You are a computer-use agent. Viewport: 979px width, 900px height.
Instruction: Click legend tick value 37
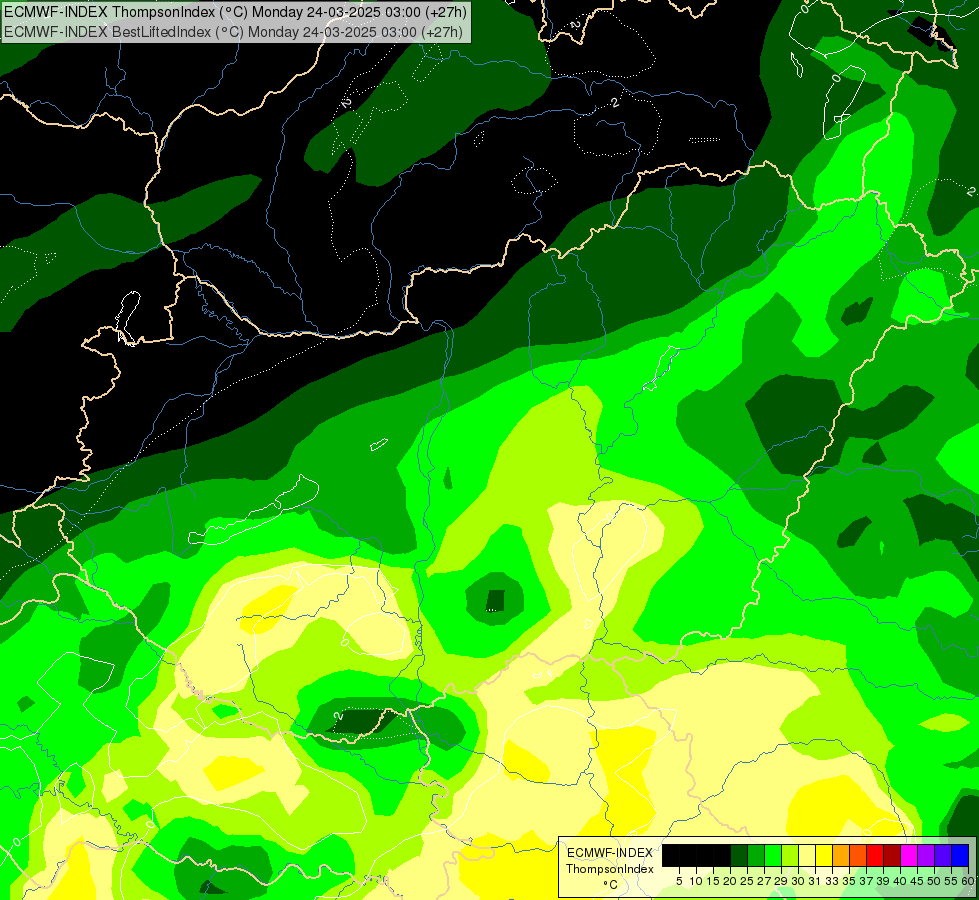point(865,881)
